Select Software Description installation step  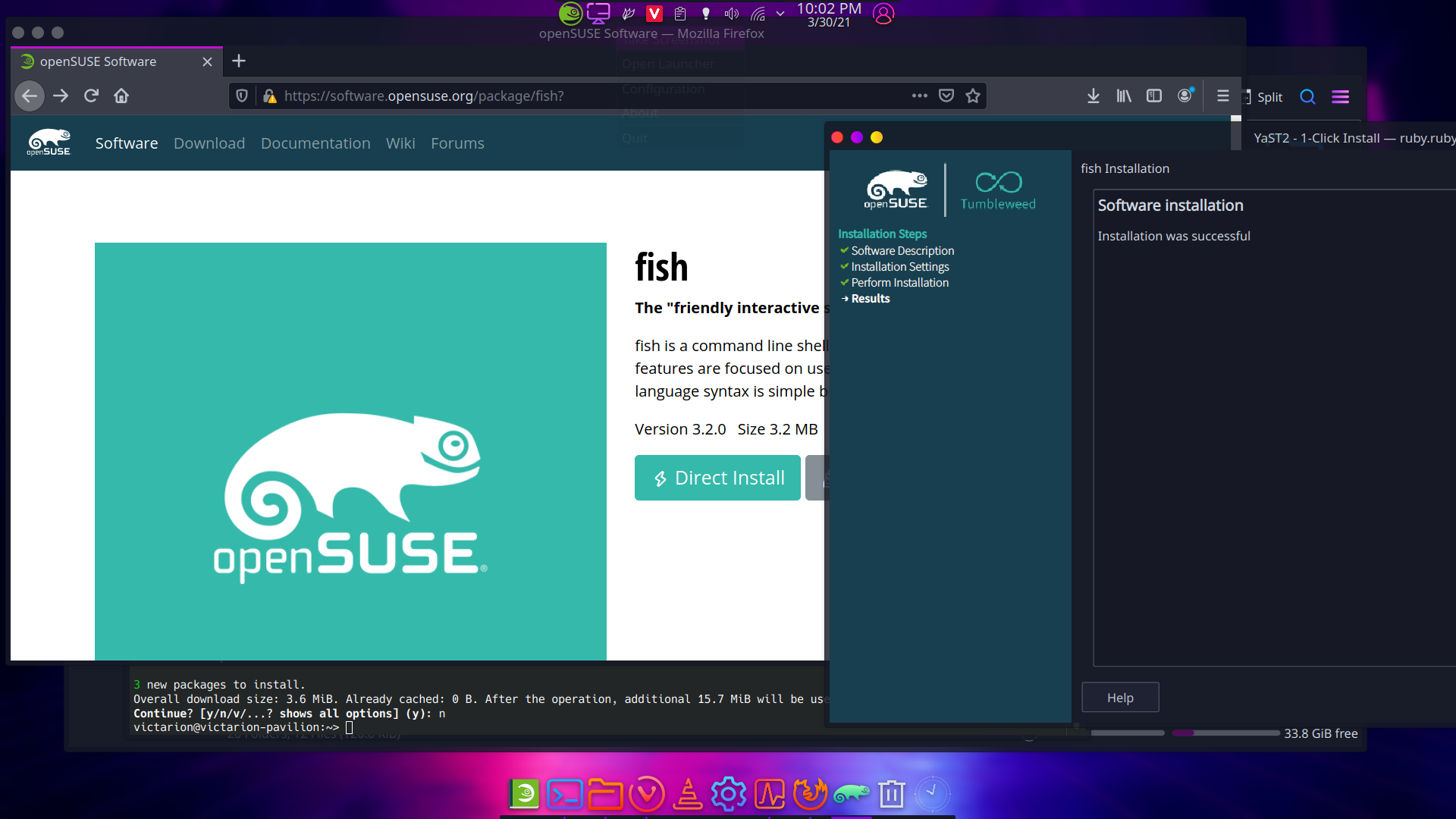[x=902, y=251]
